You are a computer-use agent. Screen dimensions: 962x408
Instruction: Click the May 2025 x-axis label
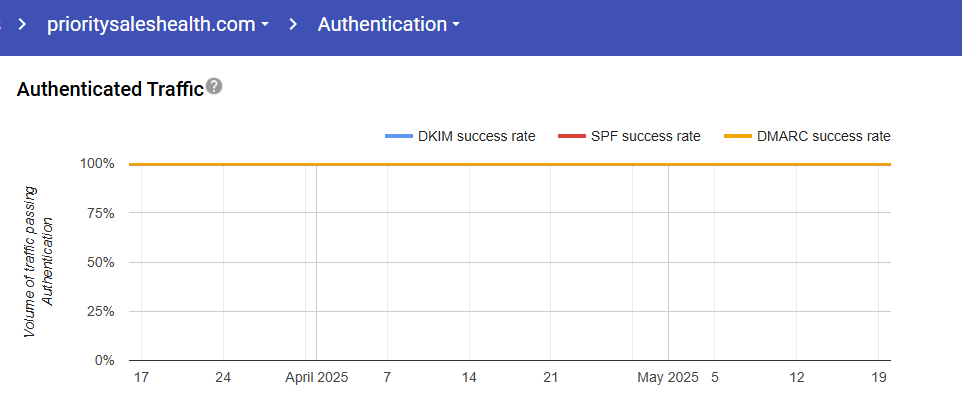667,378
